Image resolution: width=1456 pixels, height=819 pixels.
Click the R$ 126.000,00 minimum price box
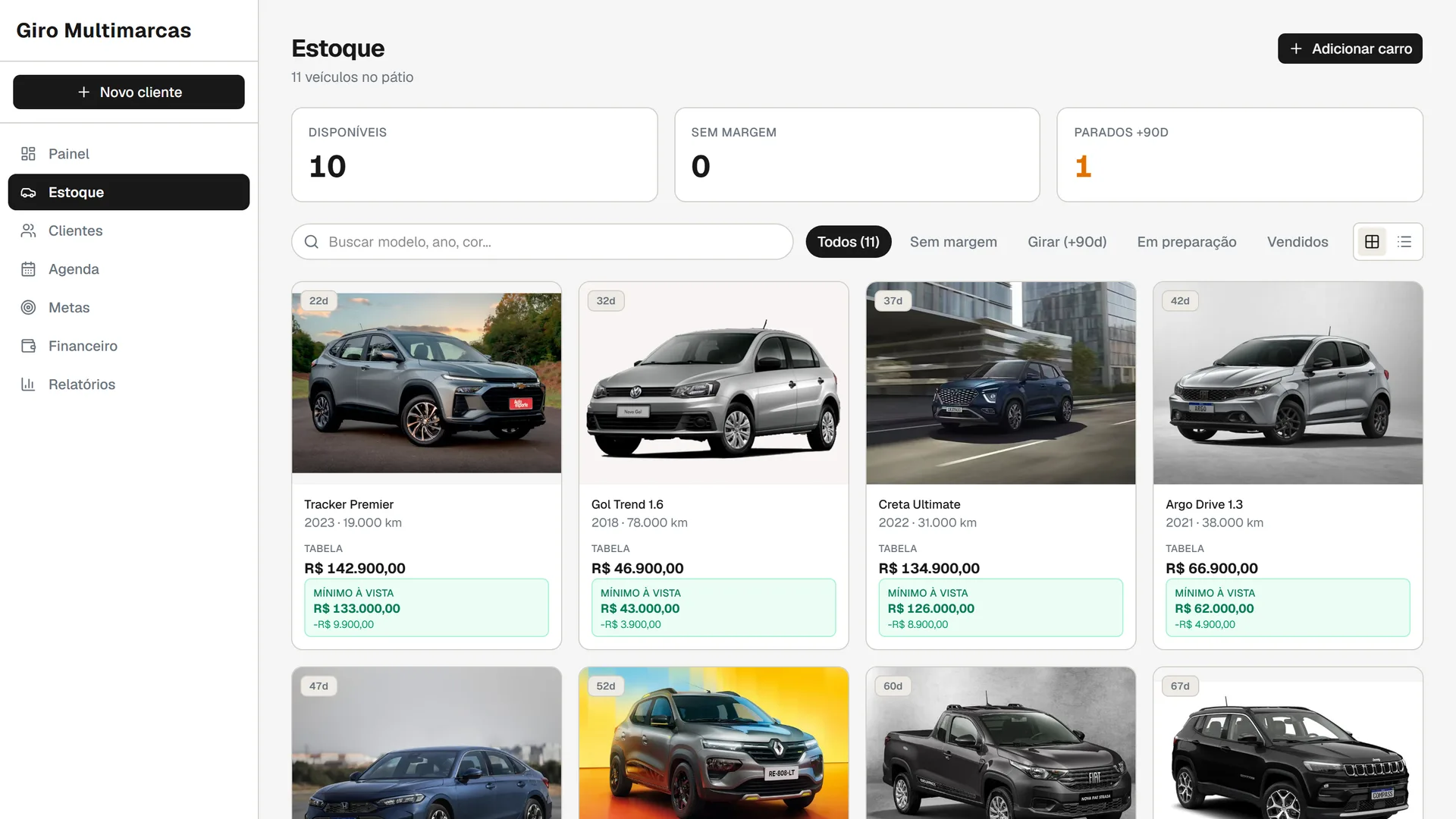point(1001,607)
